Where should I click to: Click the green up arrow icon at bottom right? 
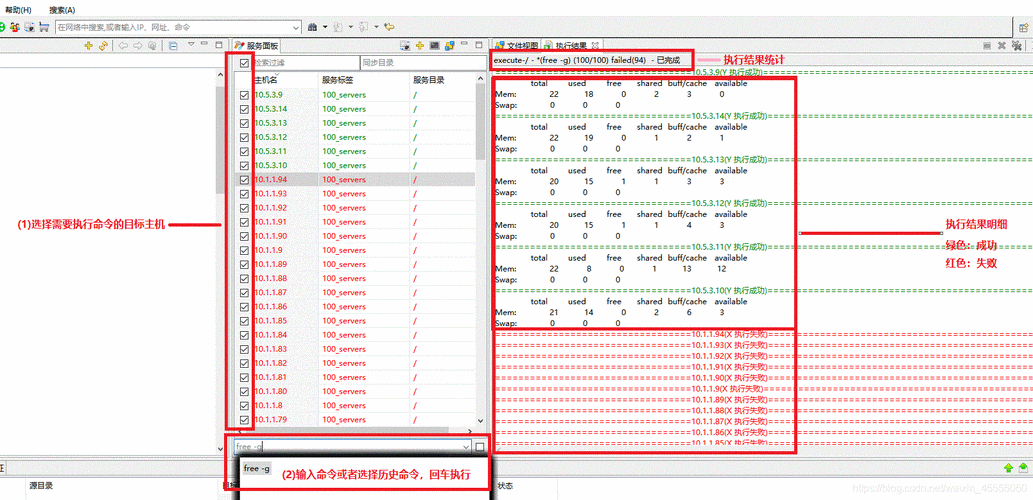[1007, 469]
